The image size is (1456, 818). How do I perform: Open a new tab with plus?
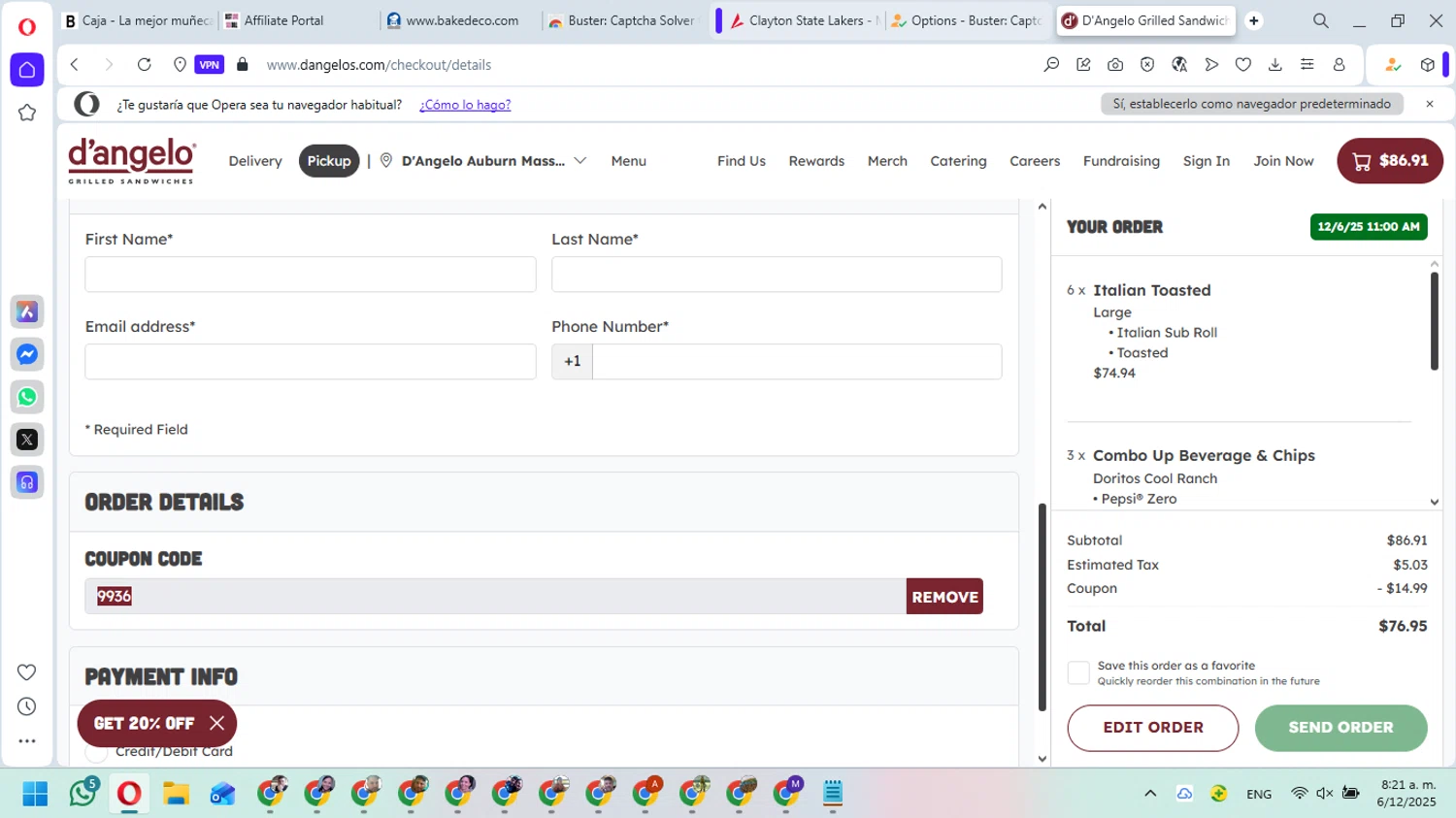pos(1254,20)
